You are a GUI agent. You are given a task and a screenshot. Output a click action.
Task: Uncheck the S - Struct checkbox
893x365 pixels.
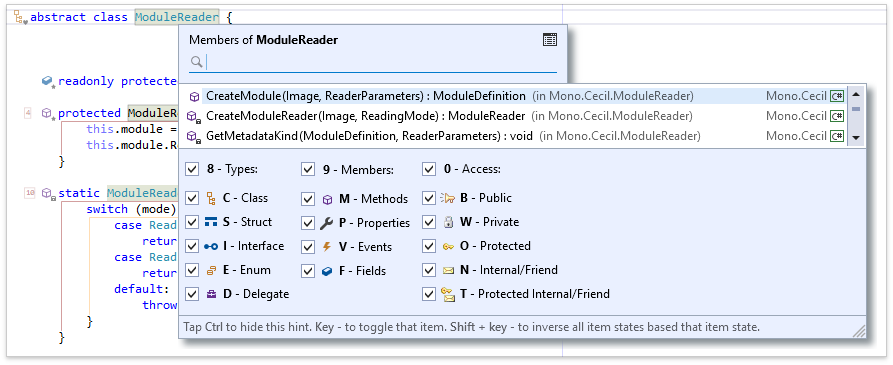(192, 222)
